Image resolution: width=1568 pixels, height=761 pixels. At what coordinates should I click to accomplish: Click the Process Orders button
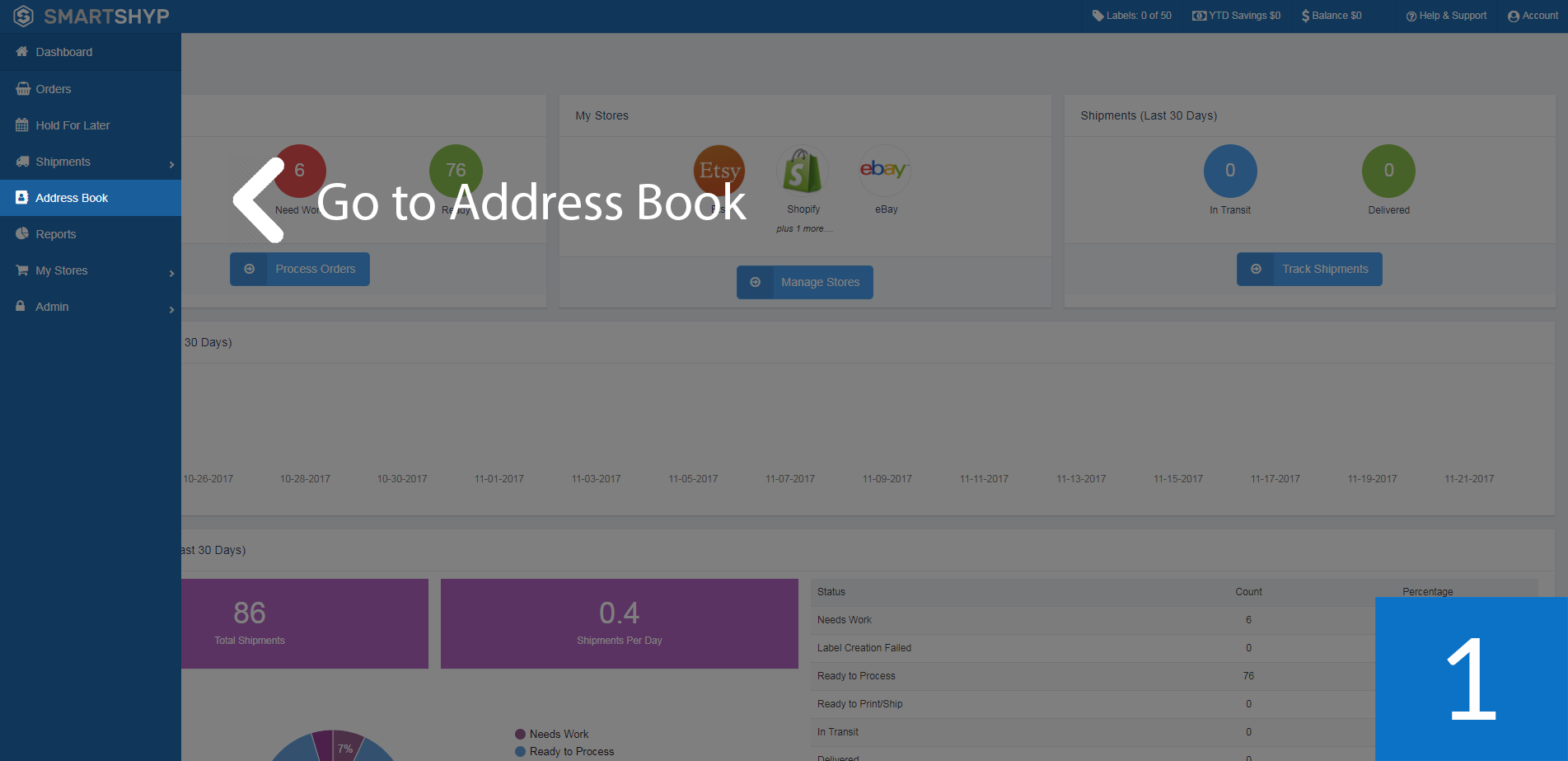(x=300, y=269)
